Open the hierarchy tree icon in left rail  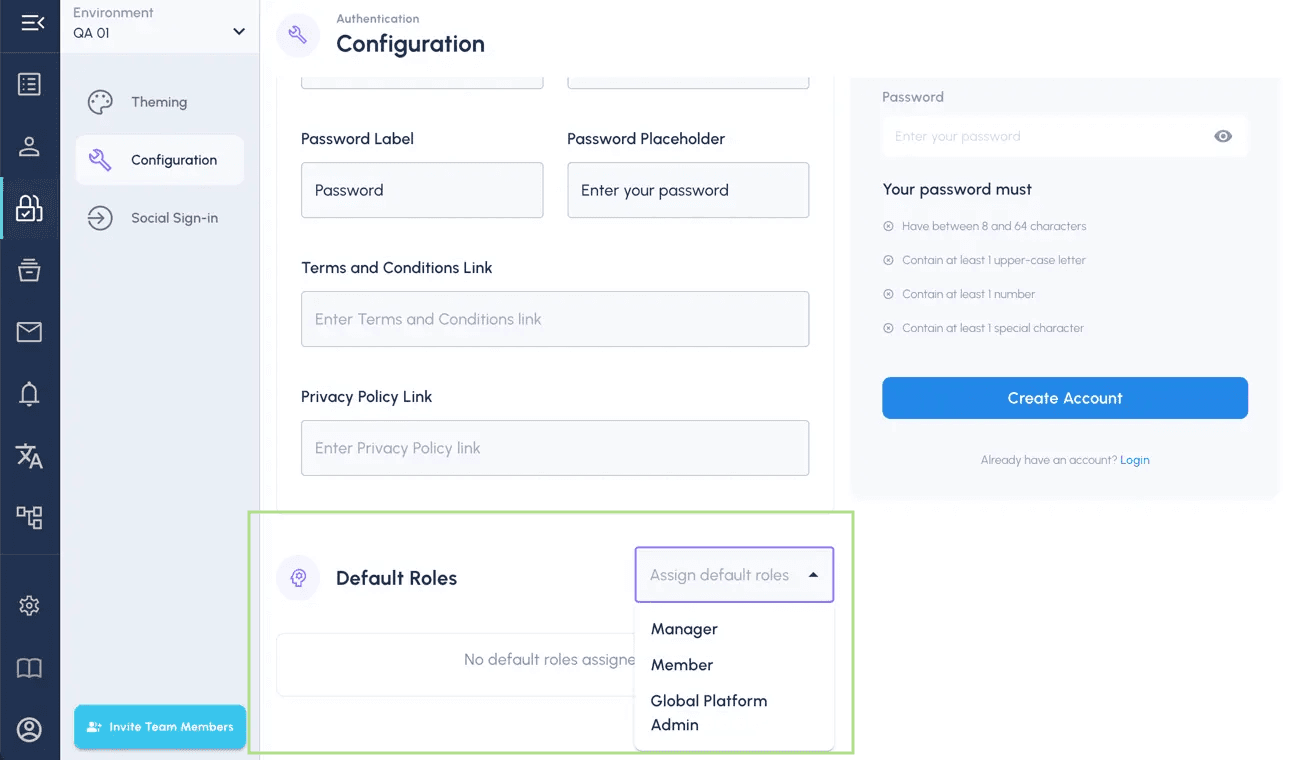tap(29, 517)
